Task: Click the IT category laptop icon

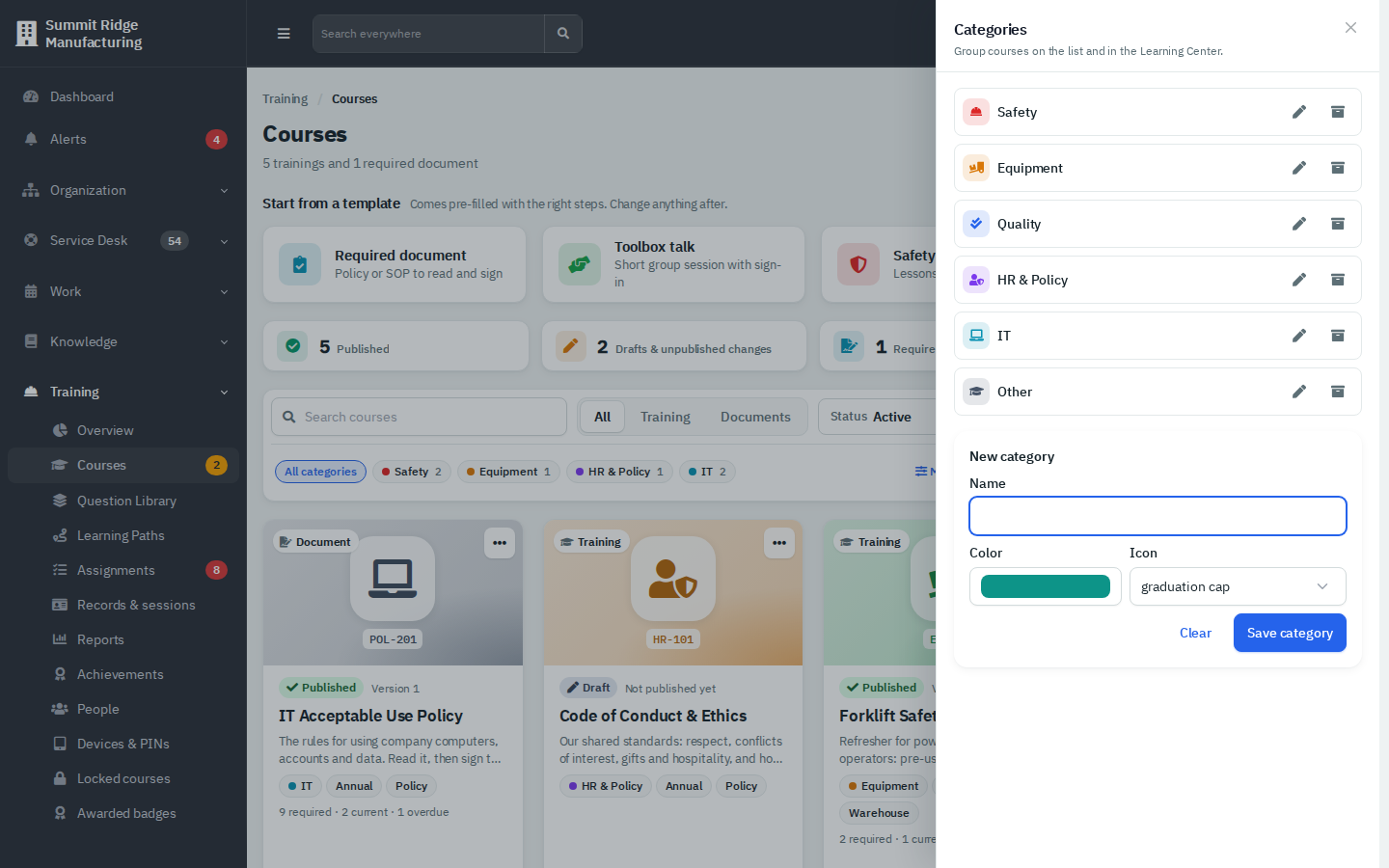Action: click(x=976, y=336)
